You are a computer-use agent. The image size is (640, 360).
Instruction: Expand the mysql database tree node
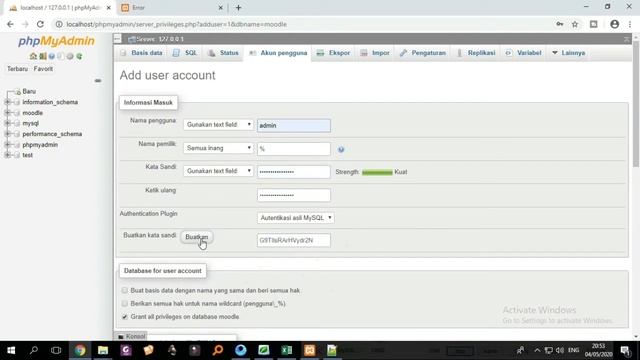pos(7,123)
